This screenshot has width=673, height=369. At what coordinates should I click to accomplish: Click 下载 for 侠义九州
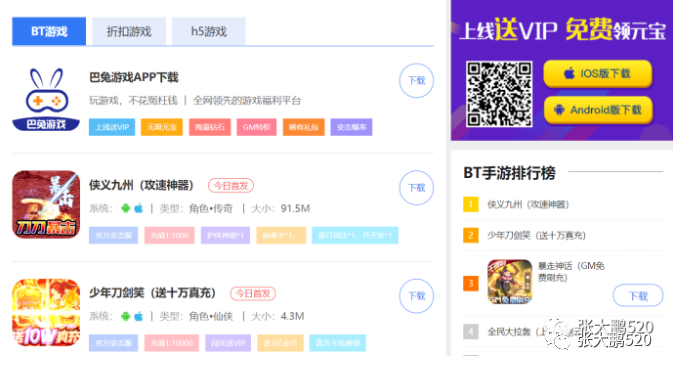[416, 188]
